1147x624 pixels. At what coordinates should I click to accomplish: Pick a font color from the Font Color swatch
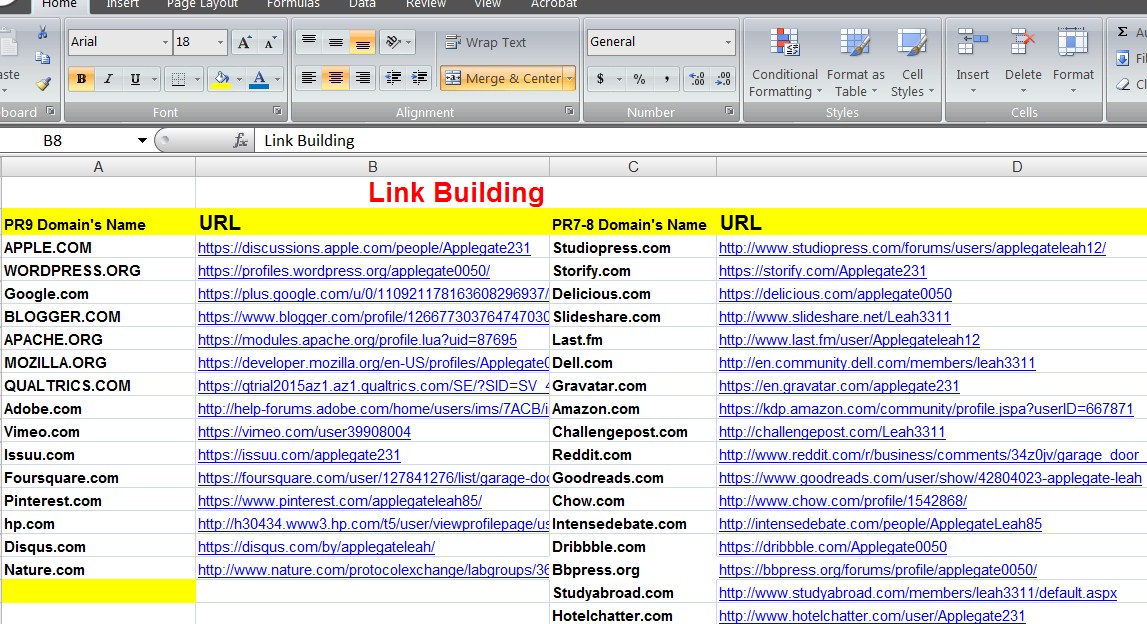coord(258,78)
